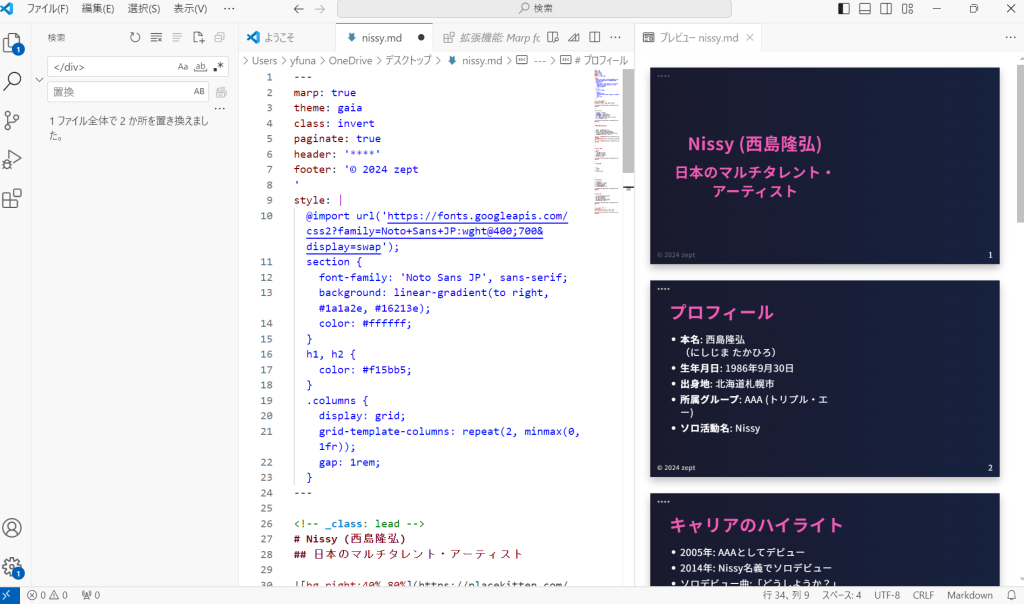Toggle match whole word option

[x=200, y=67]
